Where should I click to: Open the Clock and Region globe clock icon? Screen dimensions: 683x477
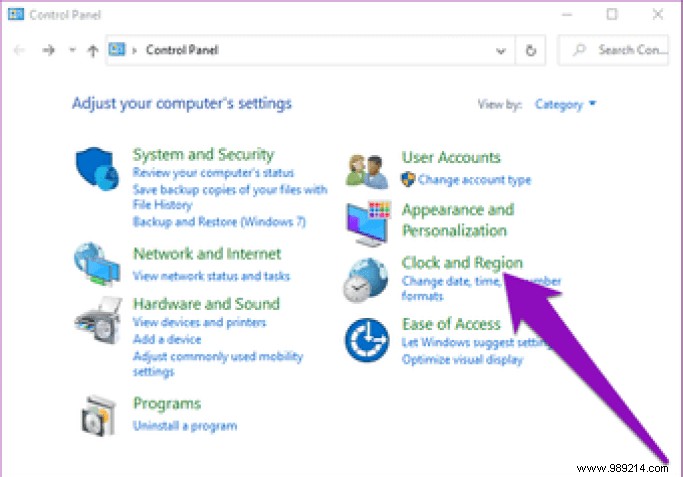coord(365,280)
